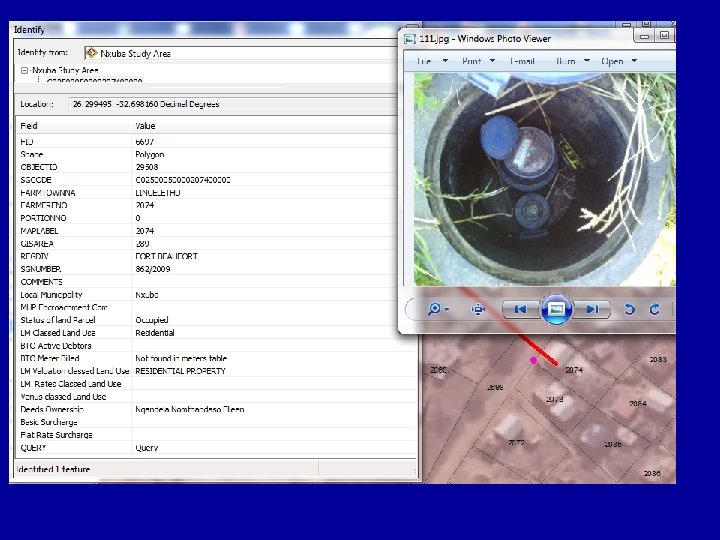Expand the Print dropdown arrow
The height and width of the screenshot is (540, 720).
tap(492, 61)
